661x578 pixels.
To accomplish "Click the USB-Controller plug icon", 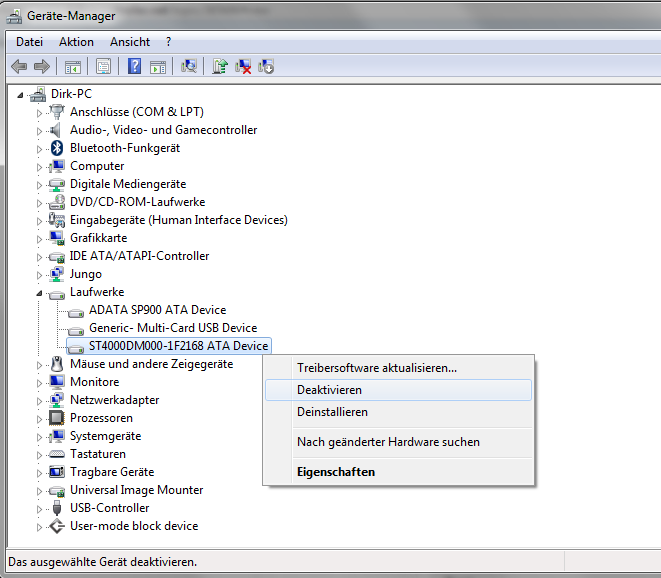I will click(57, 508).
